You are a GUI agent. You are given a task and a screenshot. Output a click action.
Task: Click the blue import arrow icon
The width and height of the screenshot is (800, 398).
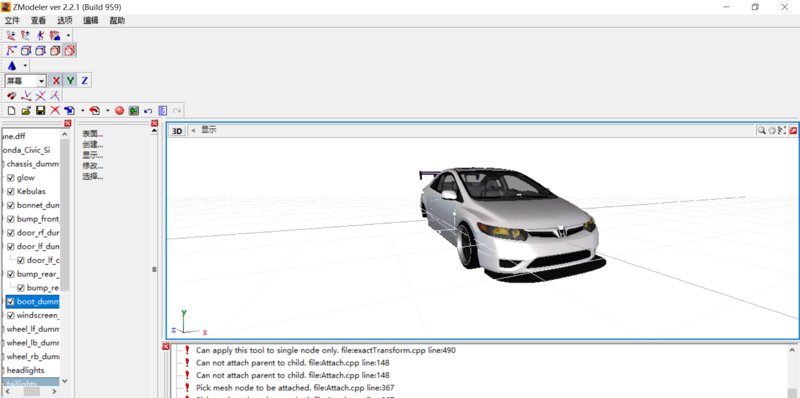pos(69,110)
